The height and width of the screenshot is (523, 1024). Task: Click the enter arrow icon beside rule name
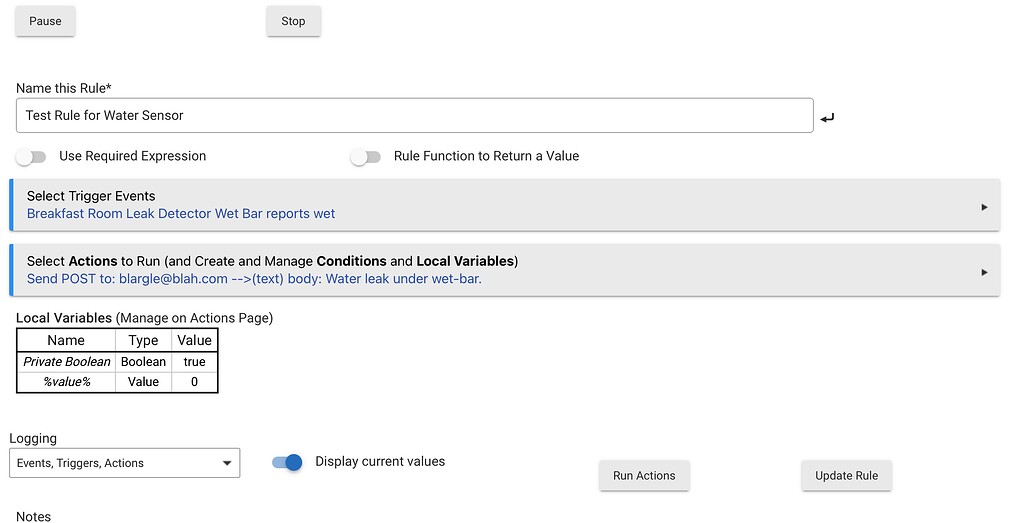pos(827,118)
